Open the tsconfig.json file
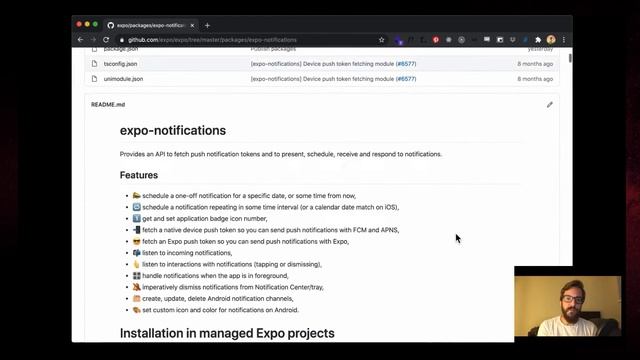The width and height of the screenshot is (640, 360). coord(120,64)
